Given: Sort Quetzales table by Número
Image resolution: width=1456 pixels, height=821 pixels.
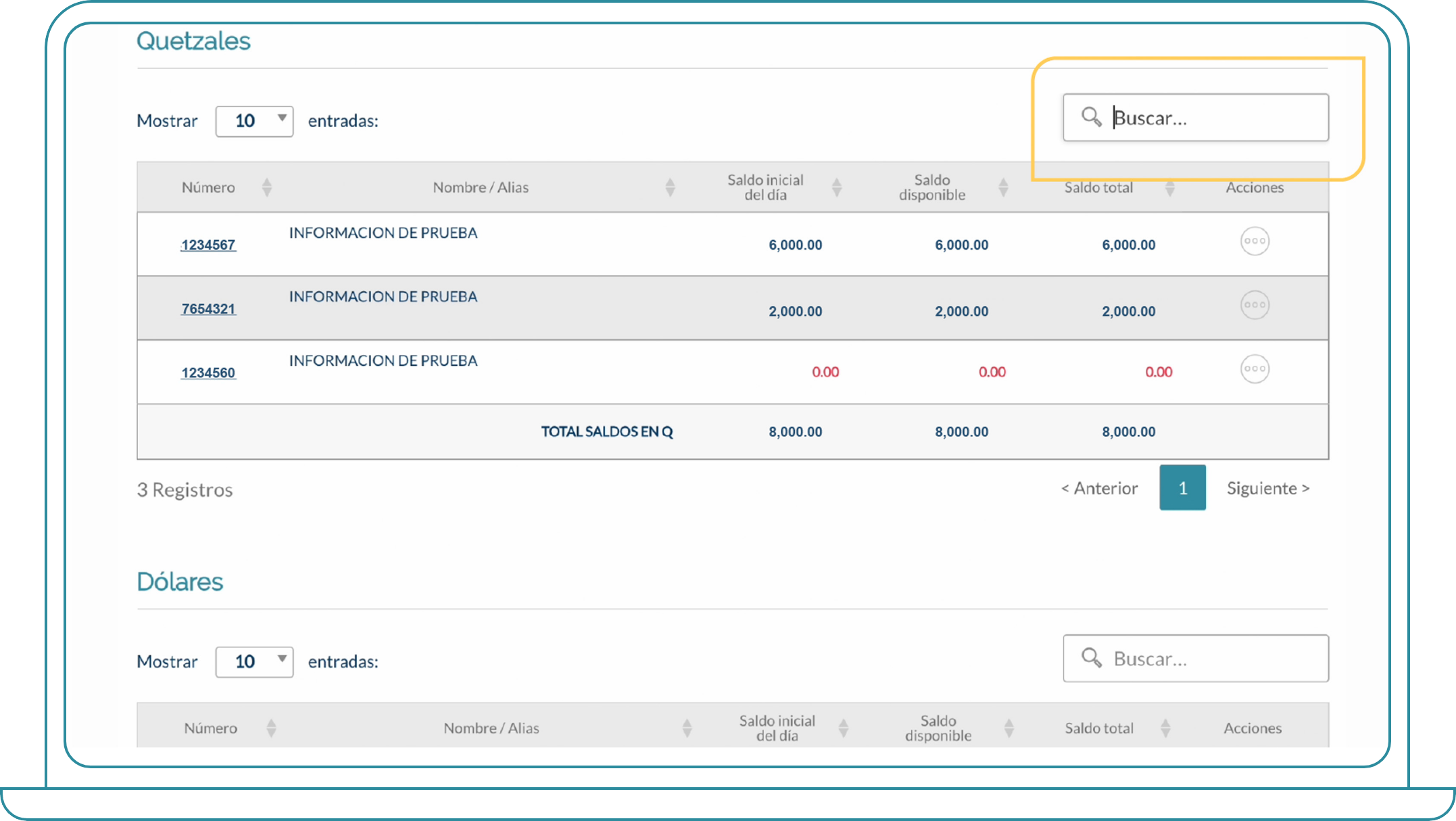Looking at the screenshot, I should coord(267,187).
